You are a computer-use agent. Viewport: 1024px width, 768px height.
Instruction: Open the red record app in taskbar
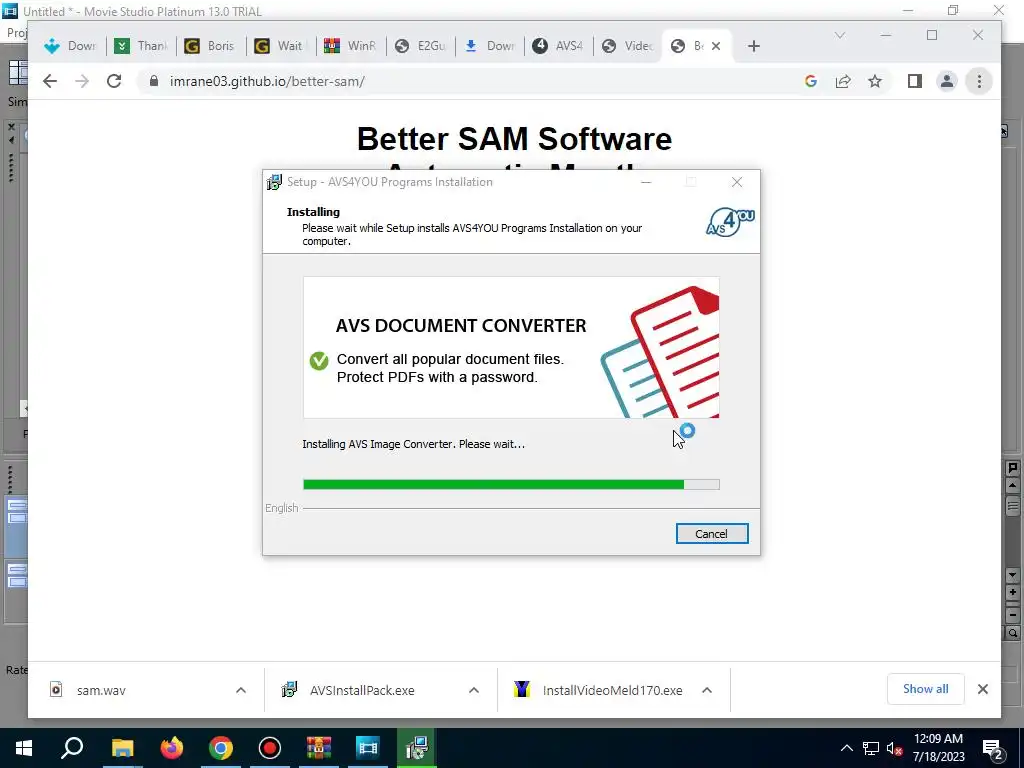[x=270, y=748]
